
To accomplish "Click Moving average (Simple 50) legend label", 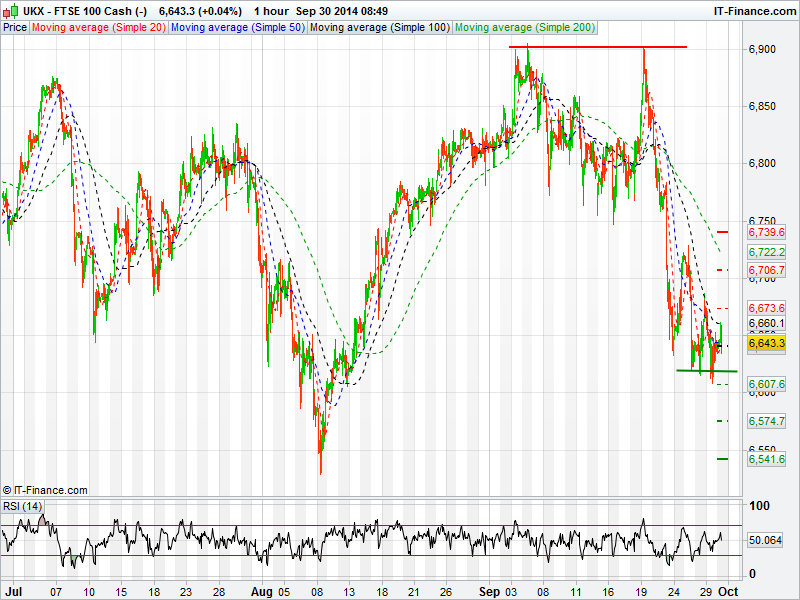I will [237, 27].
